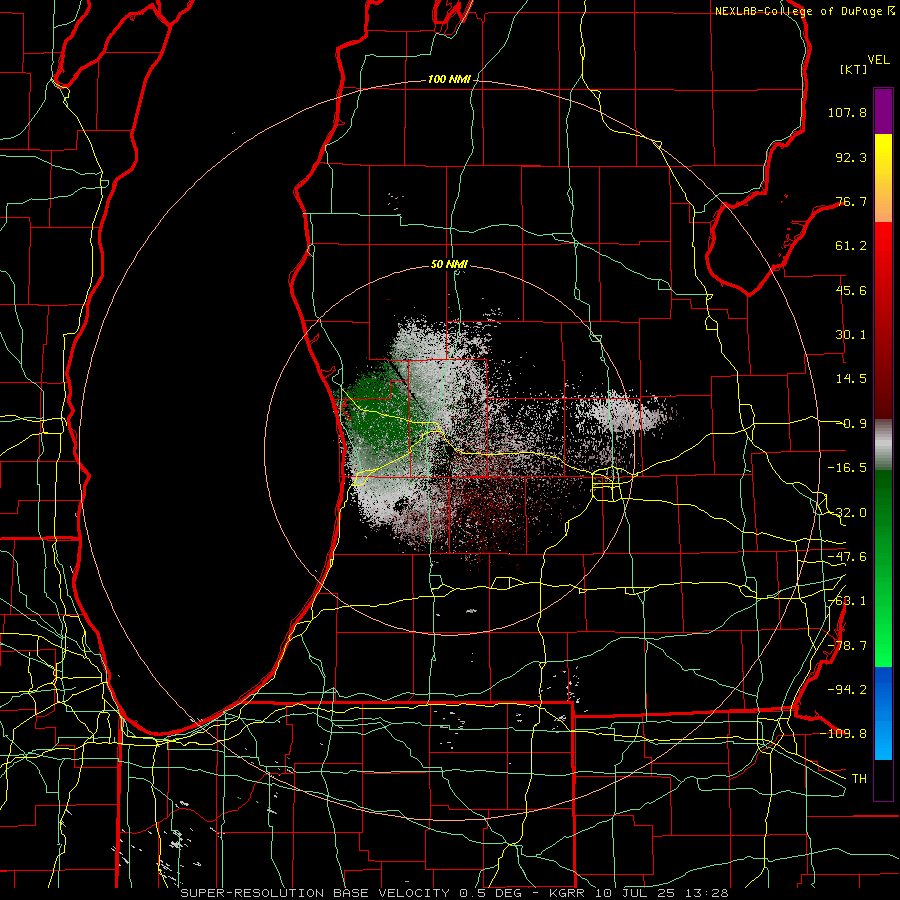Click the dark red outbound velocity area
This screenshot has width=900, height=900.
(488, 505)
